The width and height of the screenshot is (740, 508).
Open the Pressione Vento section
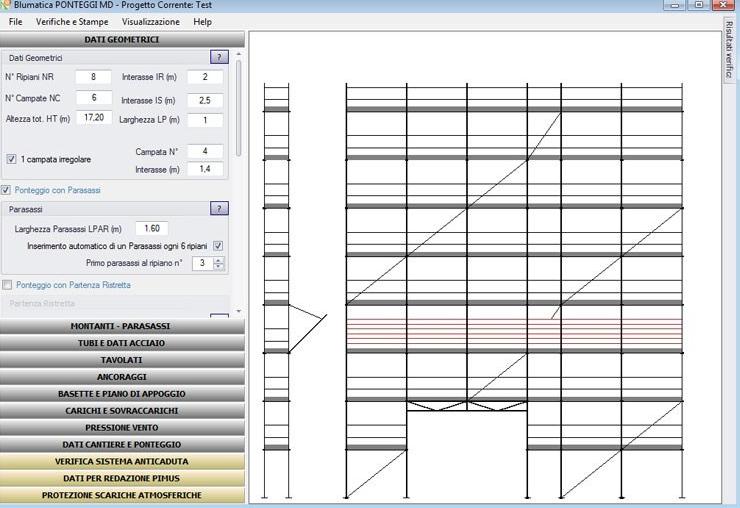[x=121, y=428]
